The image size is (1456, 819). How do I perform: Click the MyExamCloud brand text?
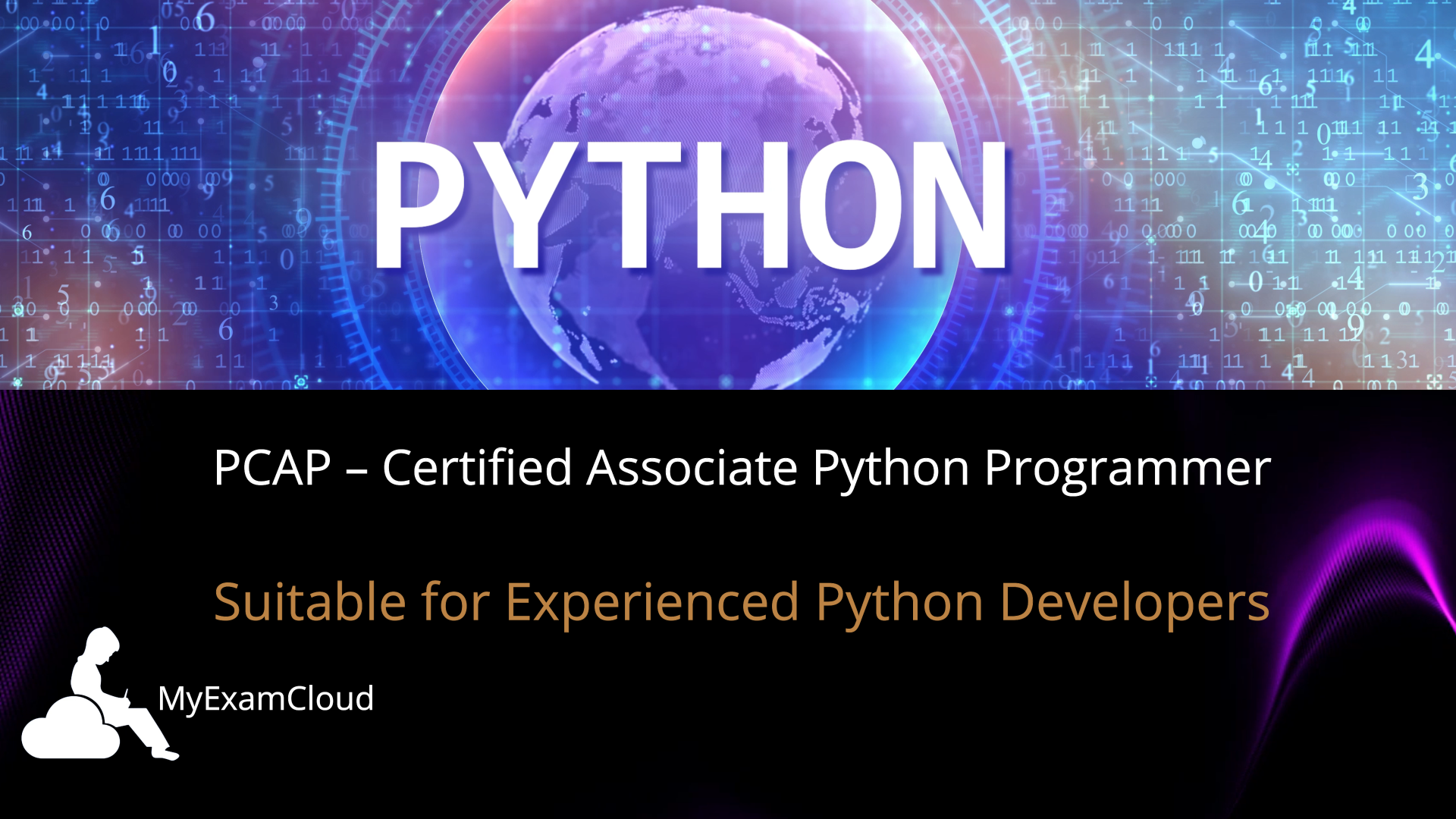265,698
